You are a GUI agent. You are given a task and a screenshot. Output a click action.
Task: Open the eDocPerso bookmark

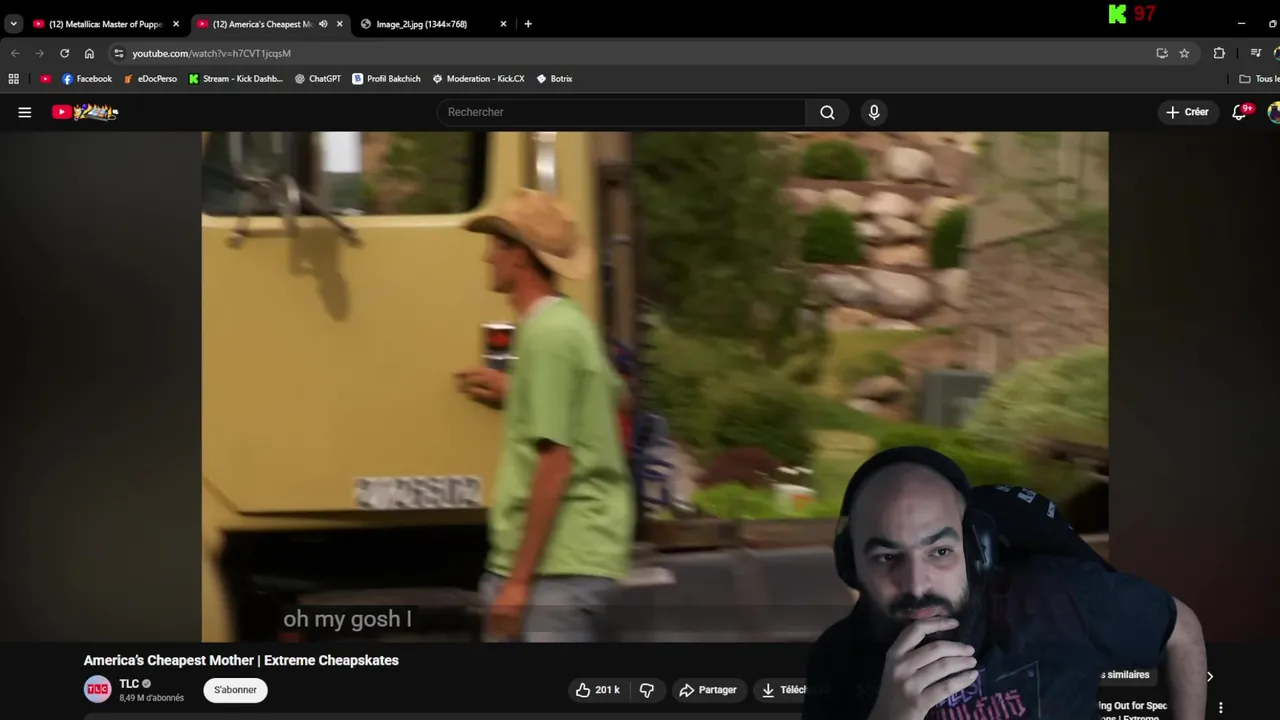[150, 79]
